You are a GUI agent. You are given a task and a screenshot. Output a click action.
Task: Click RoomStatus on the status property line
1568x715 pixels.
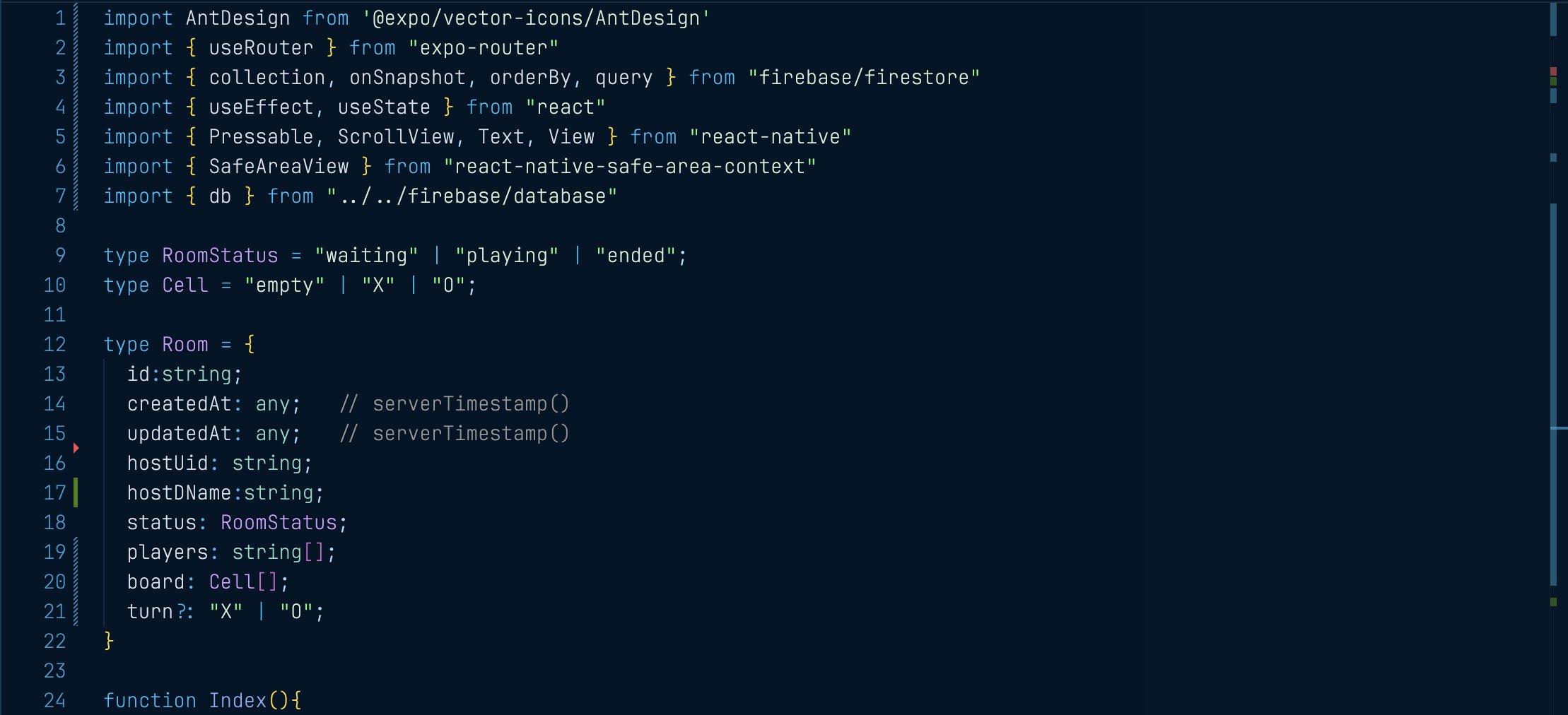click(x=279, y=522)
